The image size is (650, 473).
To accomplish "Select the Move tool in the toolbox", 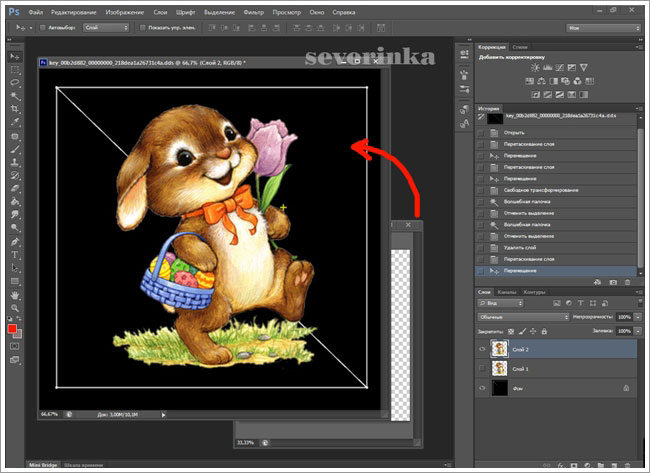I will coord(14,57).
